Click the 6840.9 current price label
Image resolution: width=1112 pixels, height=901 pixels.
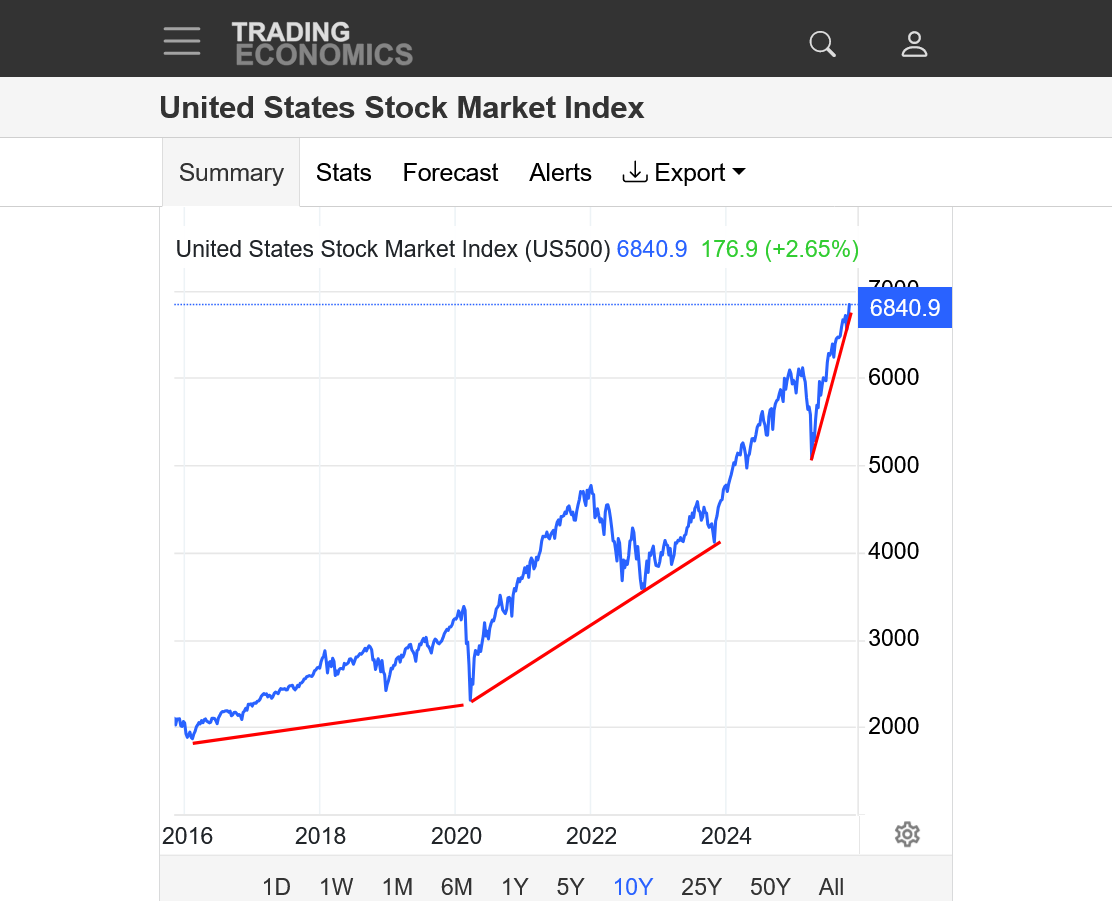click(904, 308)
